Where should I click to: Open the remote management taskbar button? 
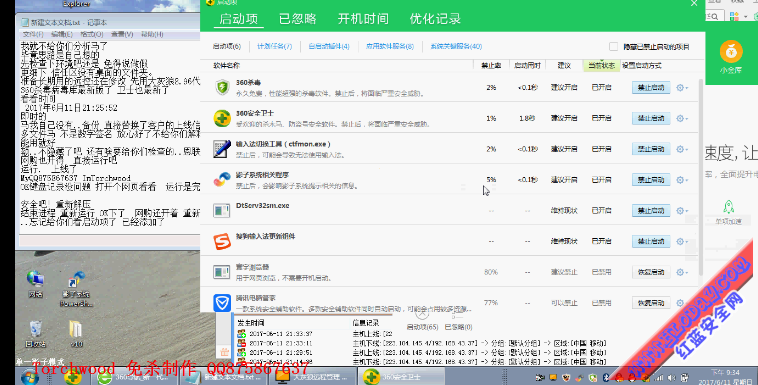coord(312,377)
